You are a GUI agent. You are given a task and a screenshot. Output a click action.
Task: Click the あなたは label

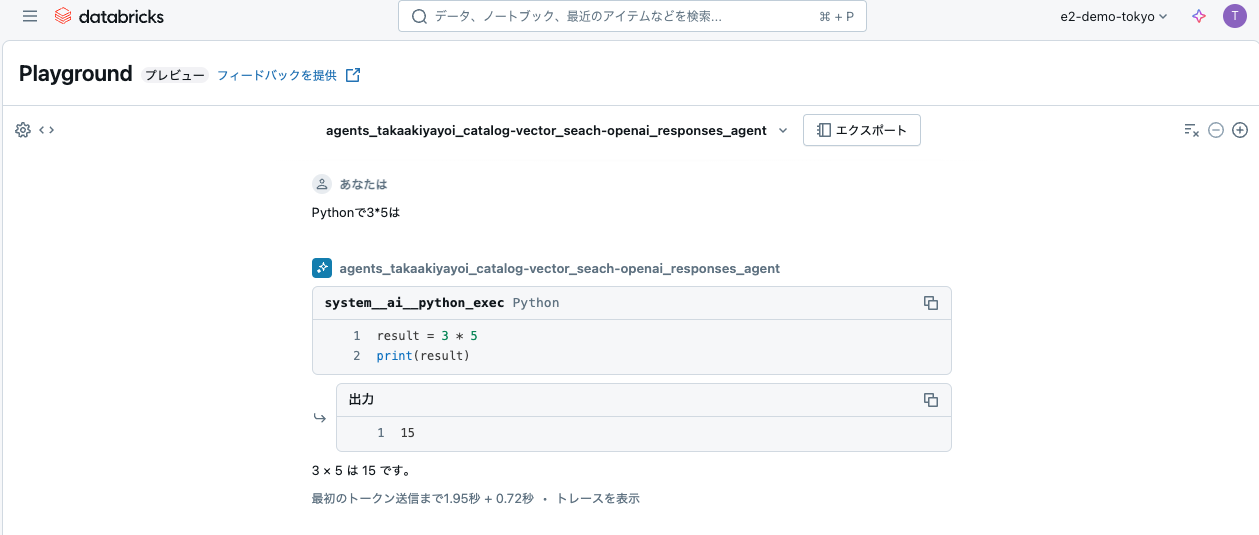click(363, 184)
